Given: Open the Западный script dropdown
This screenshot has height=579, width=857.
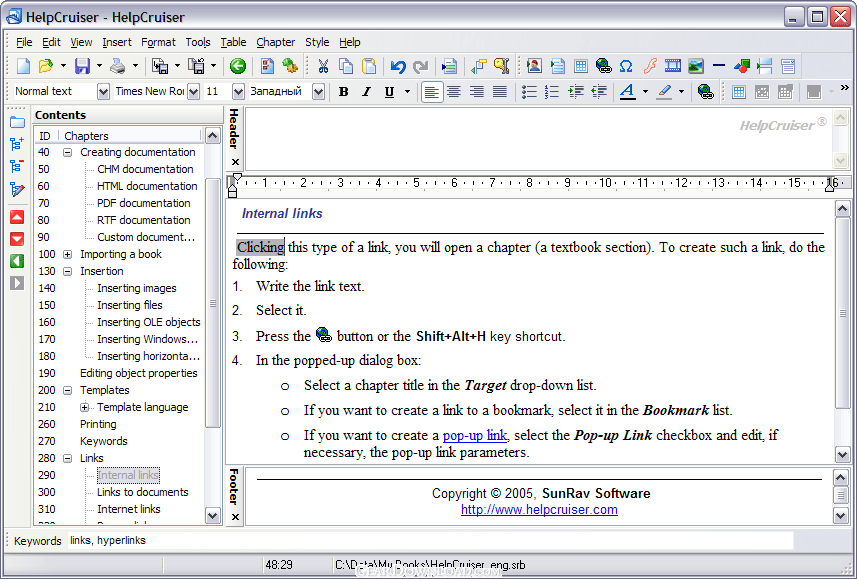Looking at the screenshot, I should (x=319, y=92).
